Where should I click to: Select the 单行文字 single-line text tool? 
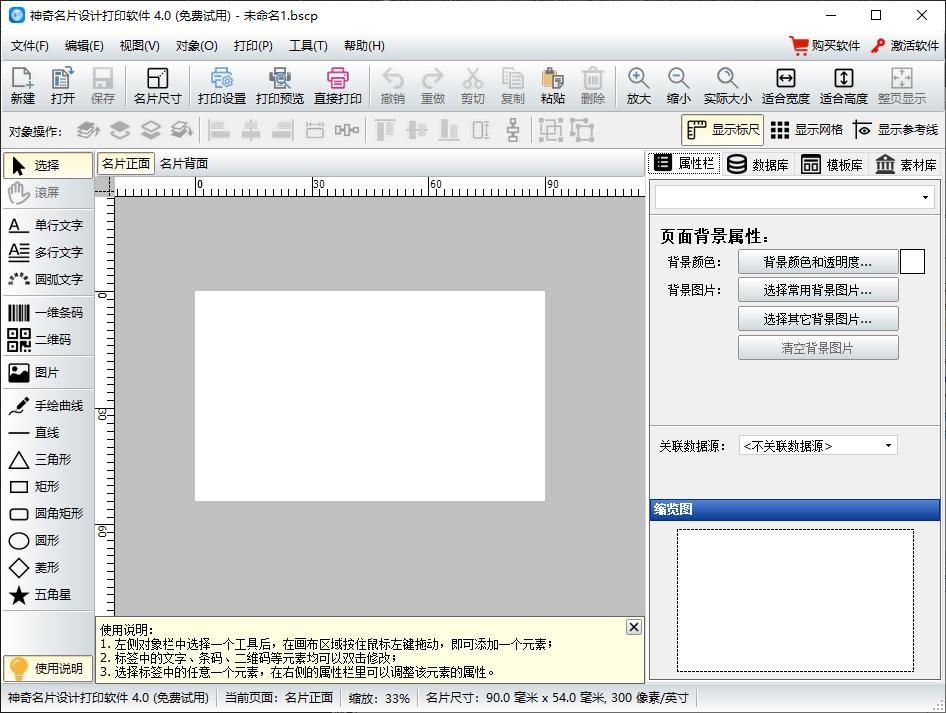pyautogui.click(x=48, y=225)
